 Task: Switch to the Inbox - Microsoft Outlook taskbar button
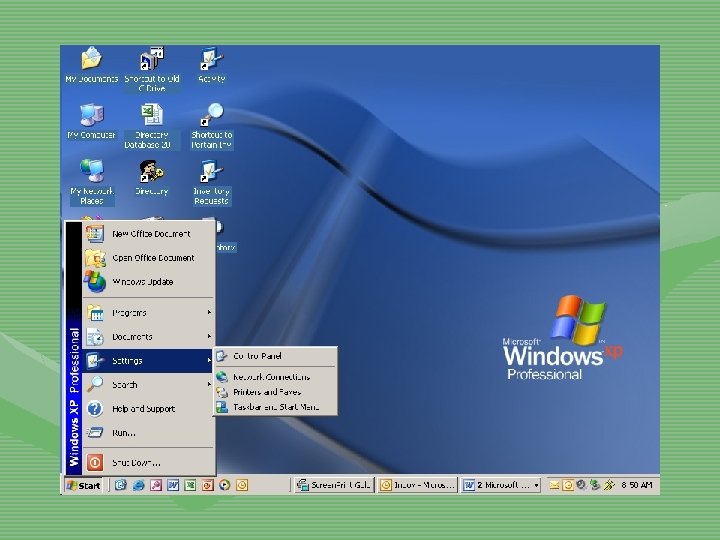pyautogui.click(x=418, y=485)
